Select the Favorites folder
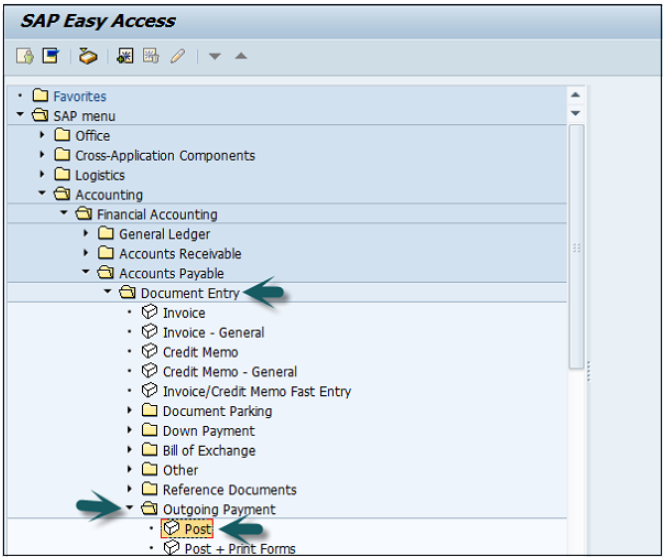668x560 pixels. [79, 97]
